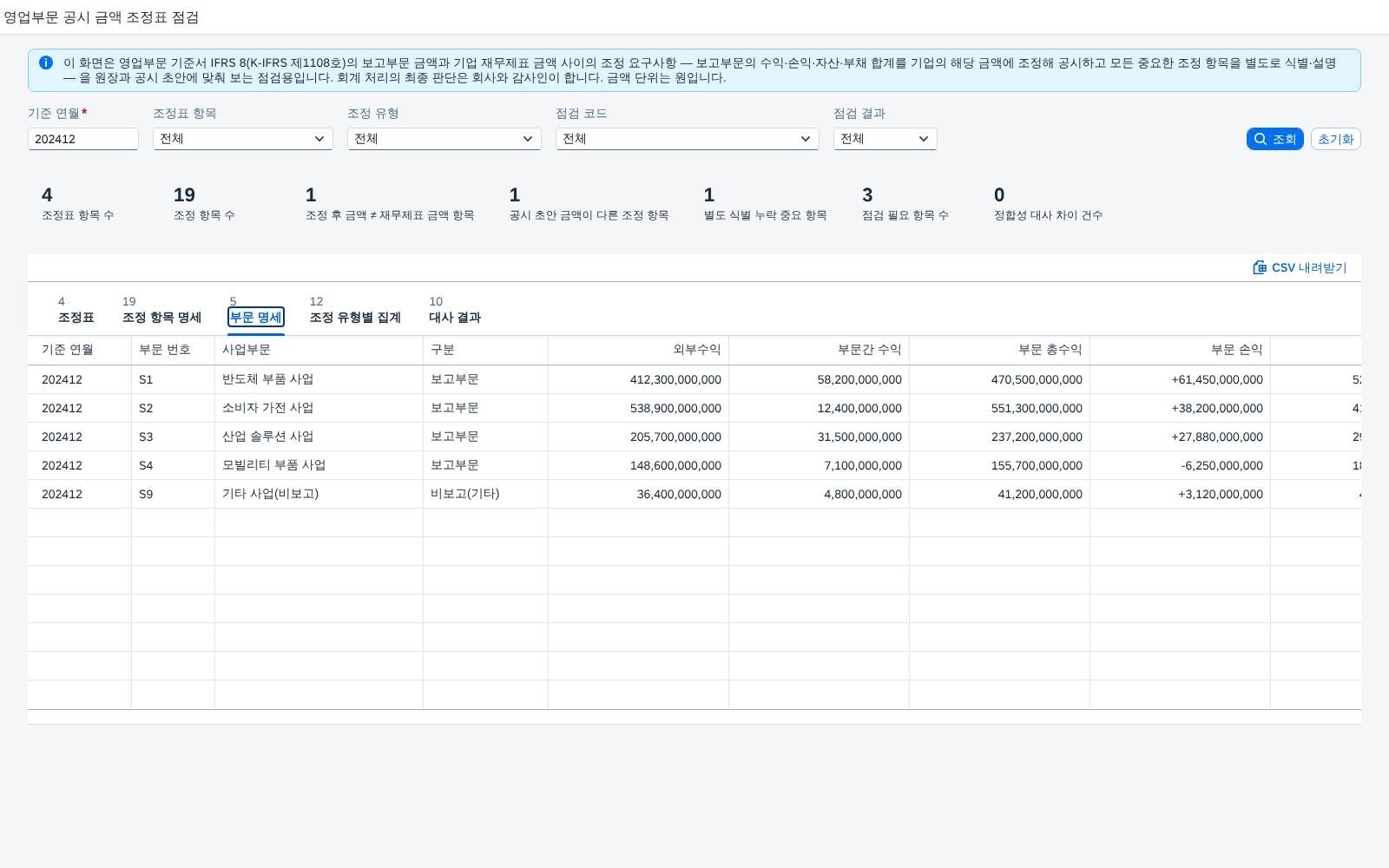The image size is (1389, 868).
Task: Open the 조정 항목 명세 tab
Action: tap(161, 310)
